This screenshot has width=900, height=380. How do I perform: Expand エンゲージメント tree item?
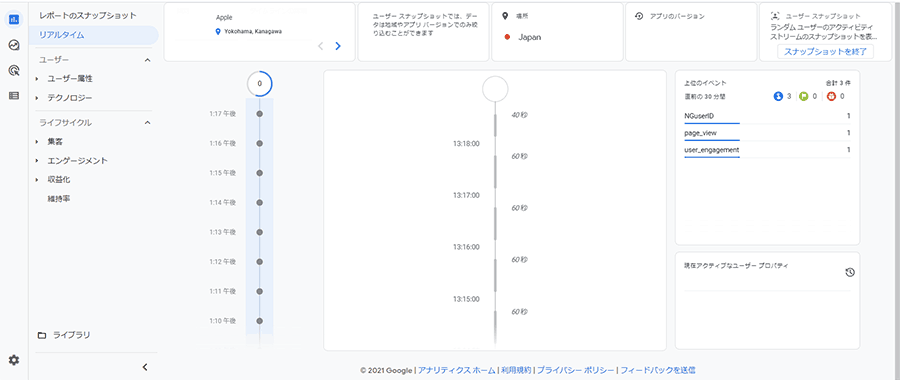[x=37, y=161]
